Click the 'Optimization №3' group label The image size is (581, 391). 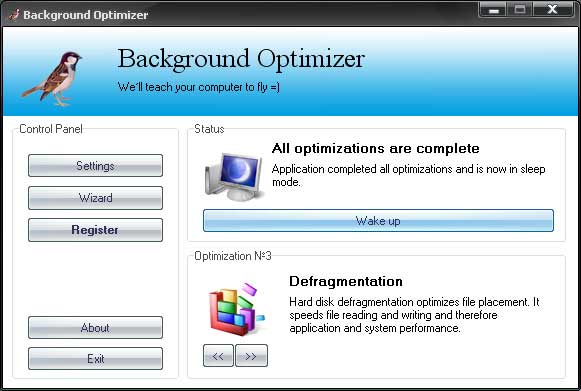coord(233,256)
